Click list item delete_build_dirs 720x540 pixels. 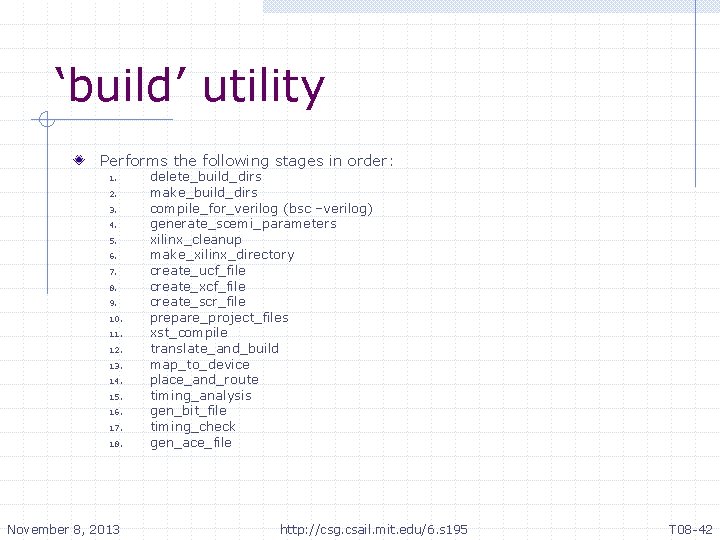pyautogui.click(x=206, y=177)
